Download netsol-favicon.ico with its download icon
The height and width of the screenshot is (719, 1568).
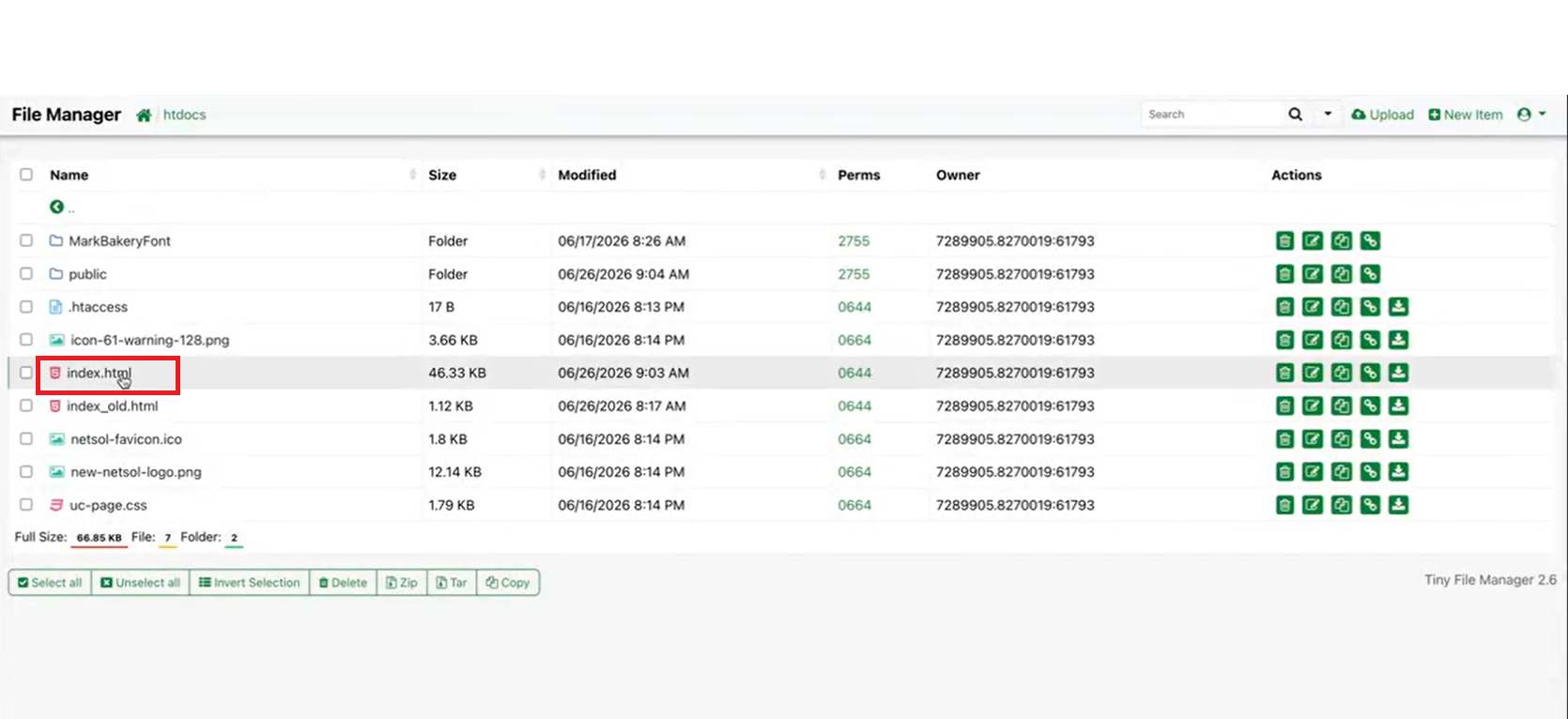(1399, 438)
